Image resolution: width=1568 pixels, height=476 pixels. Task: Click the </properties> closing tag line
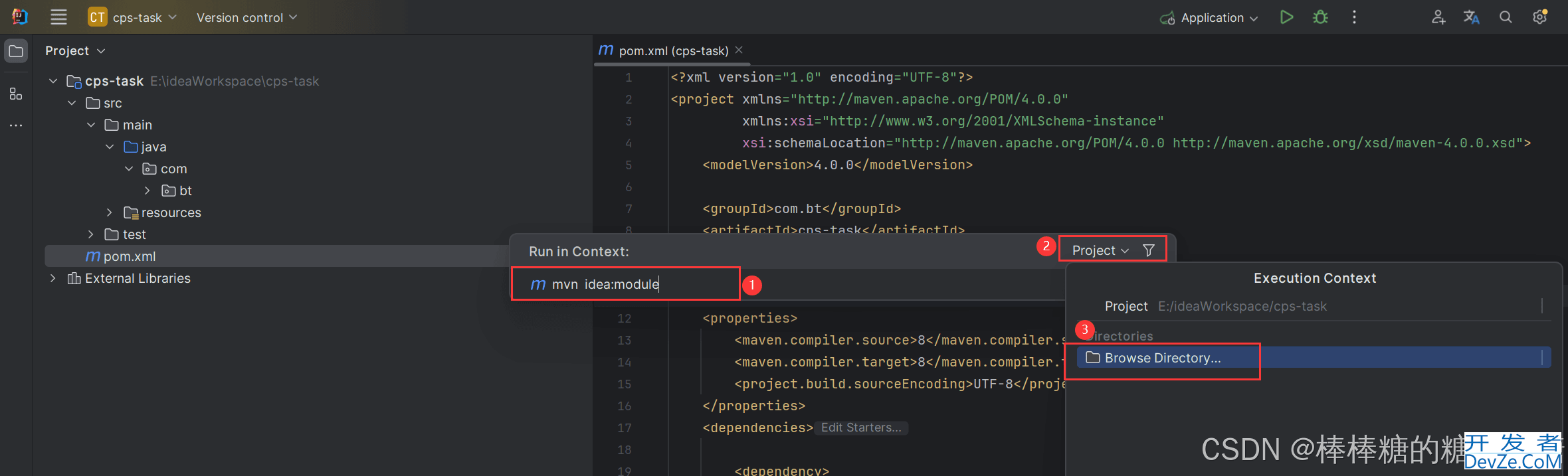coord(753,406)
